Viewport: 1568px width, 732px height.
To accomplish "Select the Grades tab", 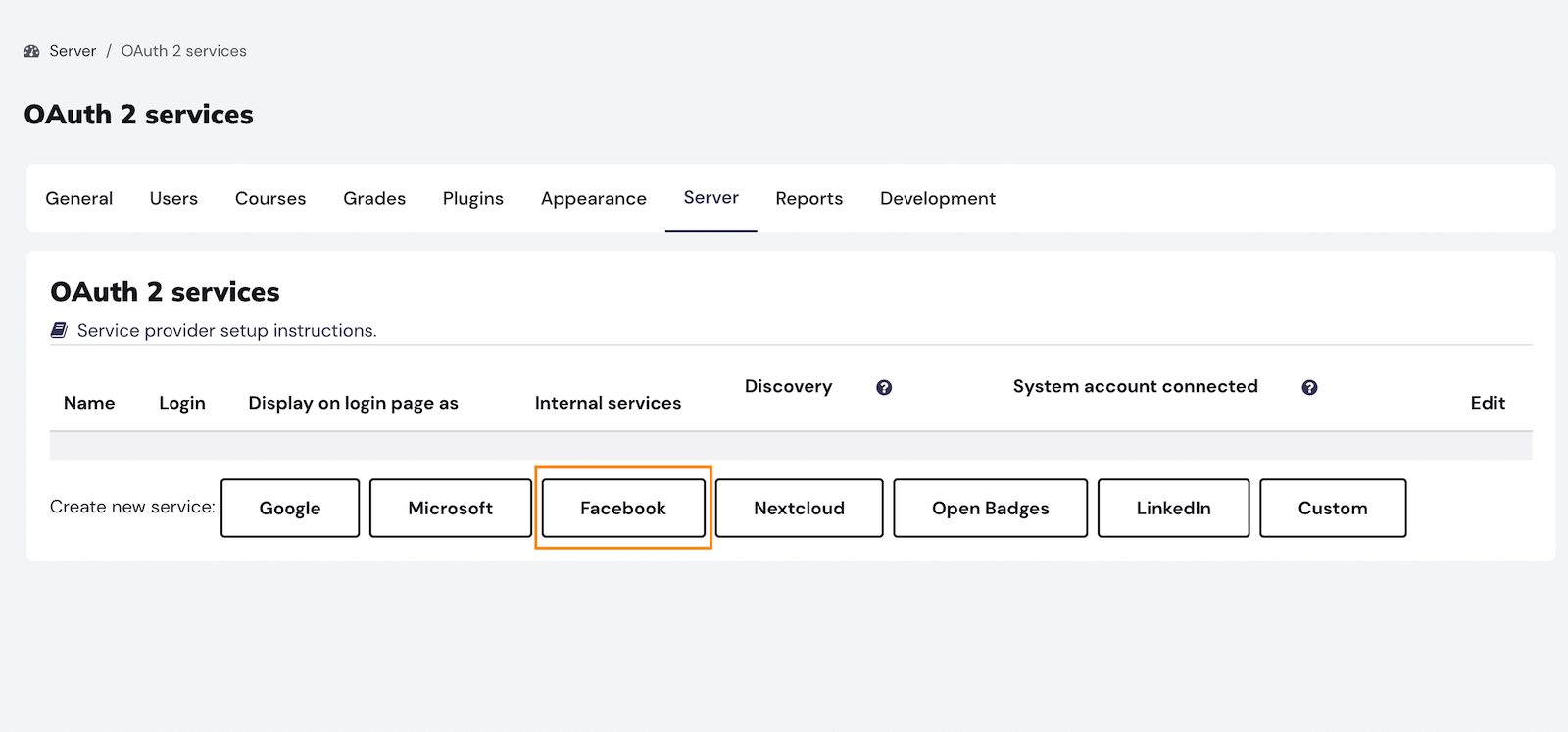I will click(374, 198).
